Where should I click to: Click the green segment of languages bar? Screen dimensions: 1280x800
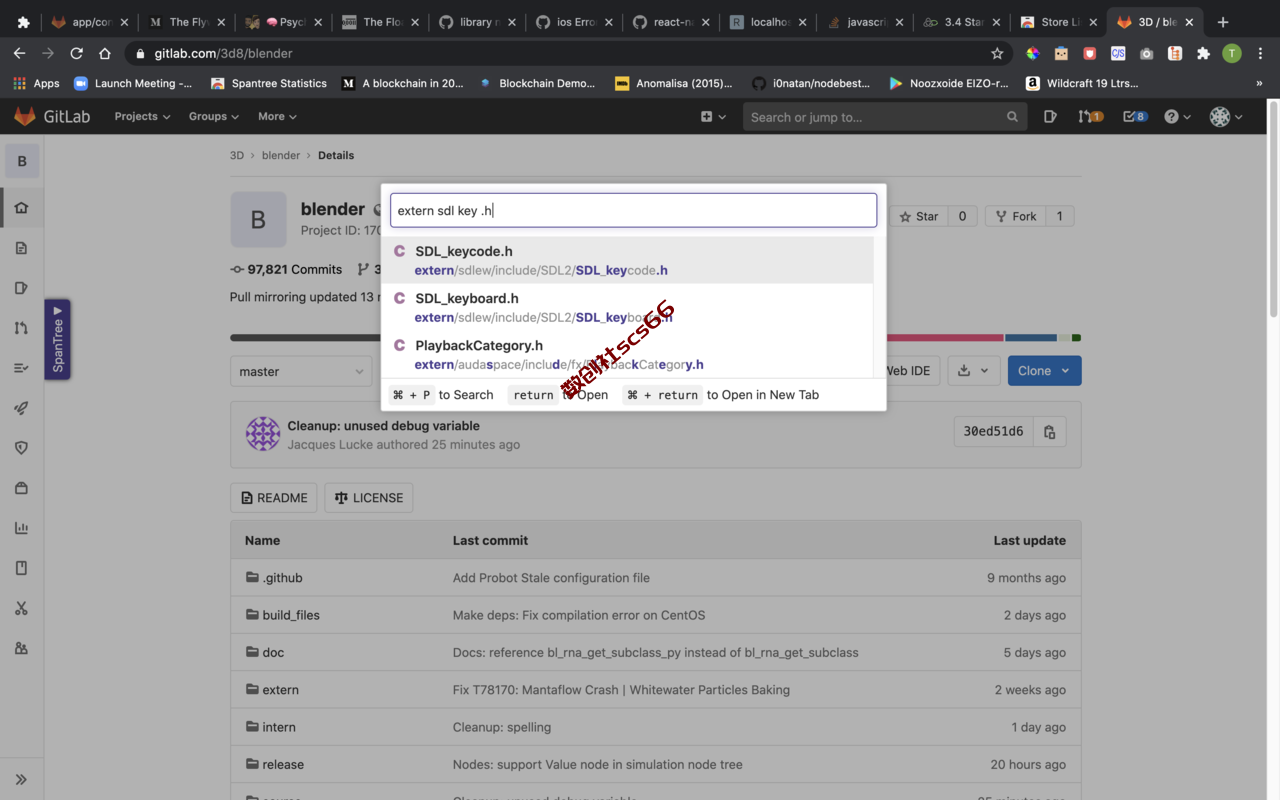click(1076, 338)
